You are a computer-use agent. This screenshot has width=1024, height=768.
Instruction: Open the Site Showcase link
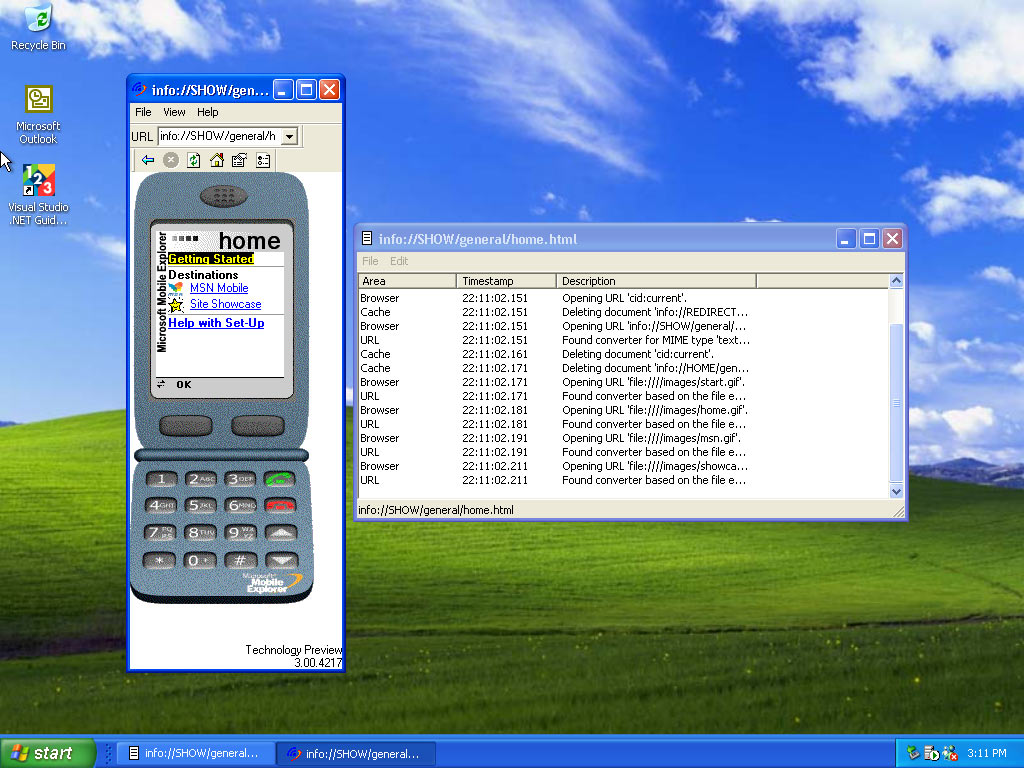(x=225, y=304)
